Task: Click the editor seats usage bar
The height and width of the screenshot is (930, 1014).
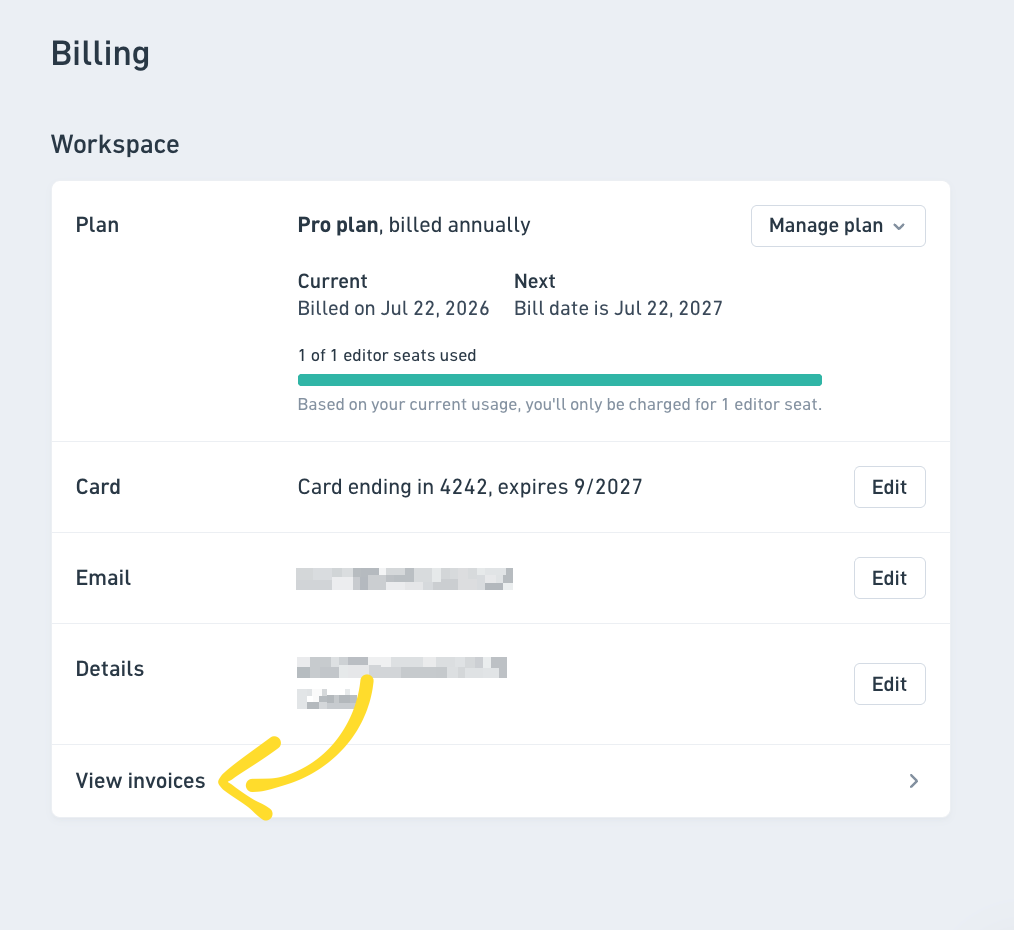Action: coord(559,380)
